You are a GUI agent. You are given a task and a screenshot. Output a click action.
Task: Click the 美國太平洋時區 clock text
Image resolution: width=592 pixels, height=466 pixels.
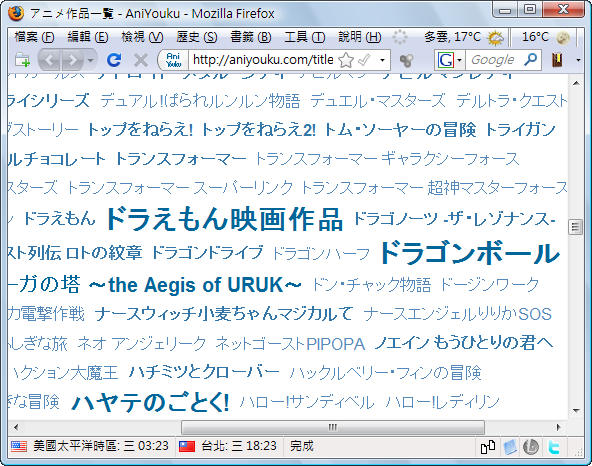[x=101, y=446]
